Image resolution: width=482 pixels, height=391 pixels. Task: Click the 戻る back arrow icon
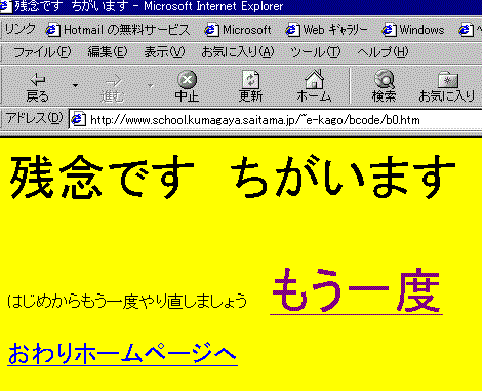tap(38, 80)
